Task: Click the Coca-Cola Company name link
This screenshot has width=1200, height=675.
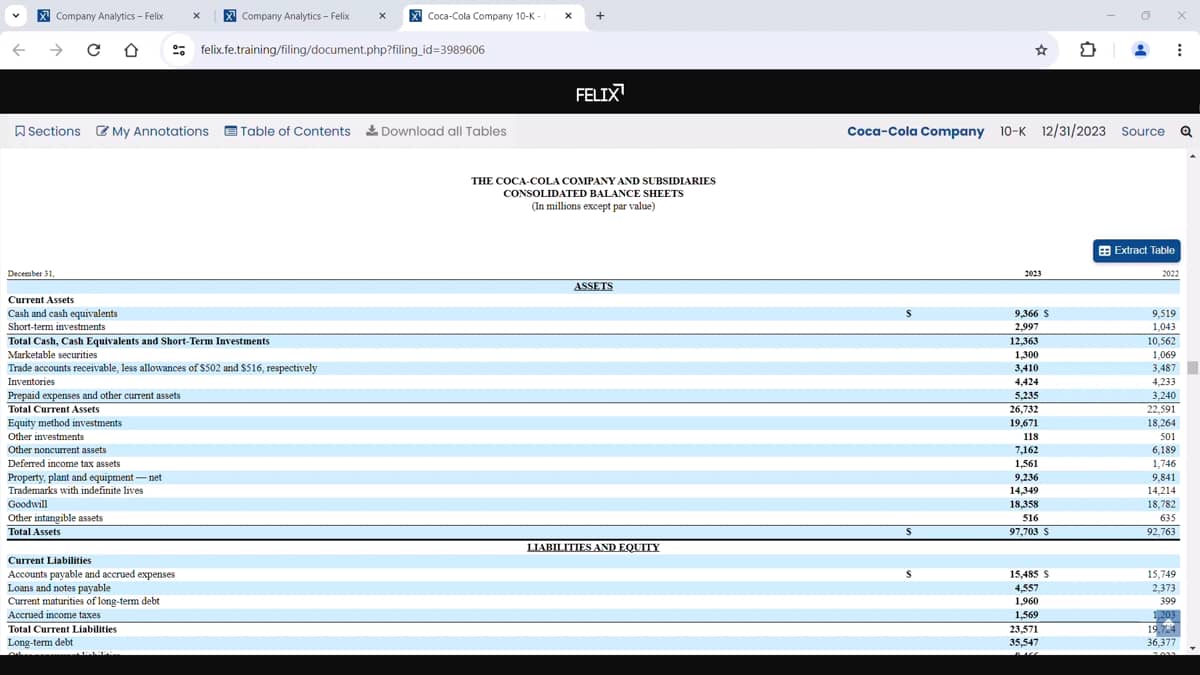Action: [x=915, y=131]
